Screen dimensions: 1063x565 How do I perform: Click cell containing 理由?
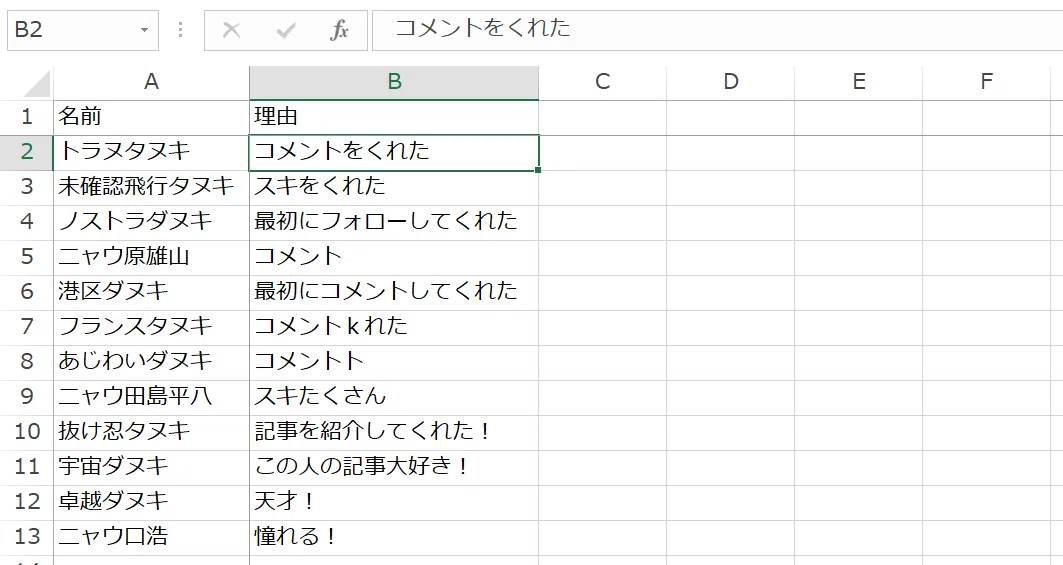click(x=394, y=117)
